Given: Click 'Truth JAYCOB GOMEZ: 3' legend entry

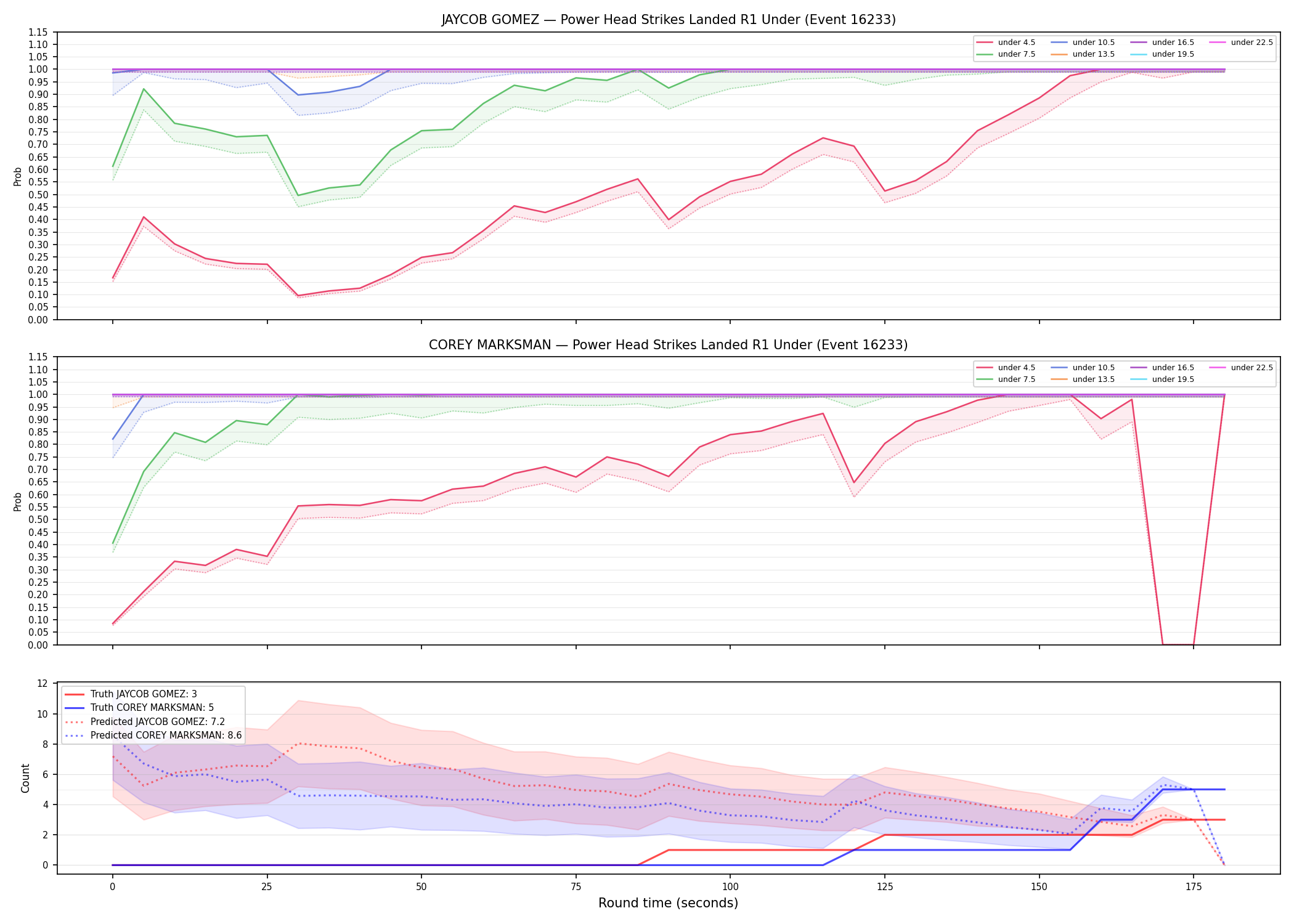Looking at the screenshot, I should pos(144,694).
